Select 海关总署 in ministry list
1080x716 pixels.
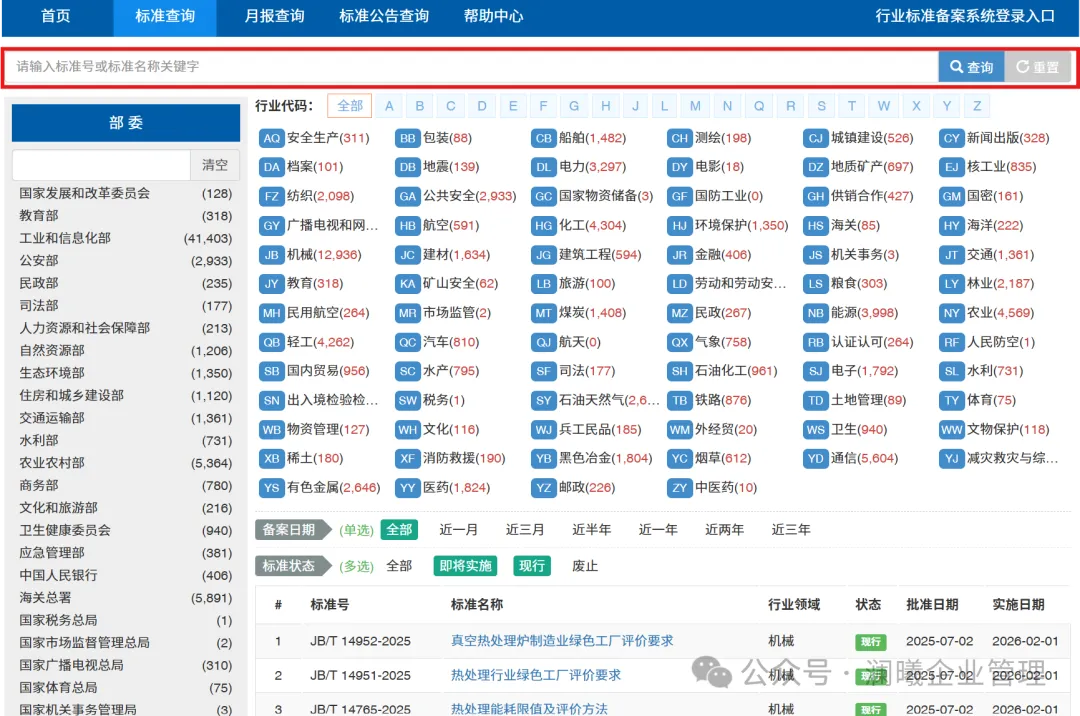[x=126, y=598]
